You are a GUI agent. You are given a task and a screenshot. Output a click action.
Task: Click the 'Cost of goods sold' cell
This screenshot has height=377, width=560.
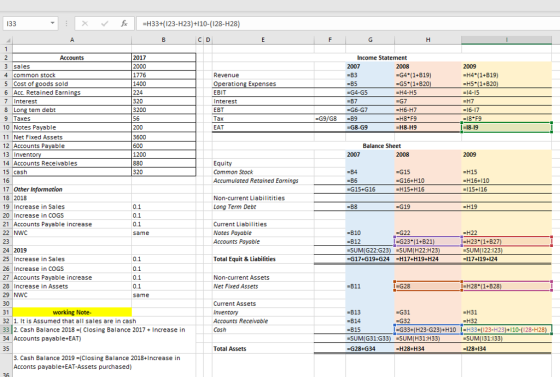coord(72,84)
